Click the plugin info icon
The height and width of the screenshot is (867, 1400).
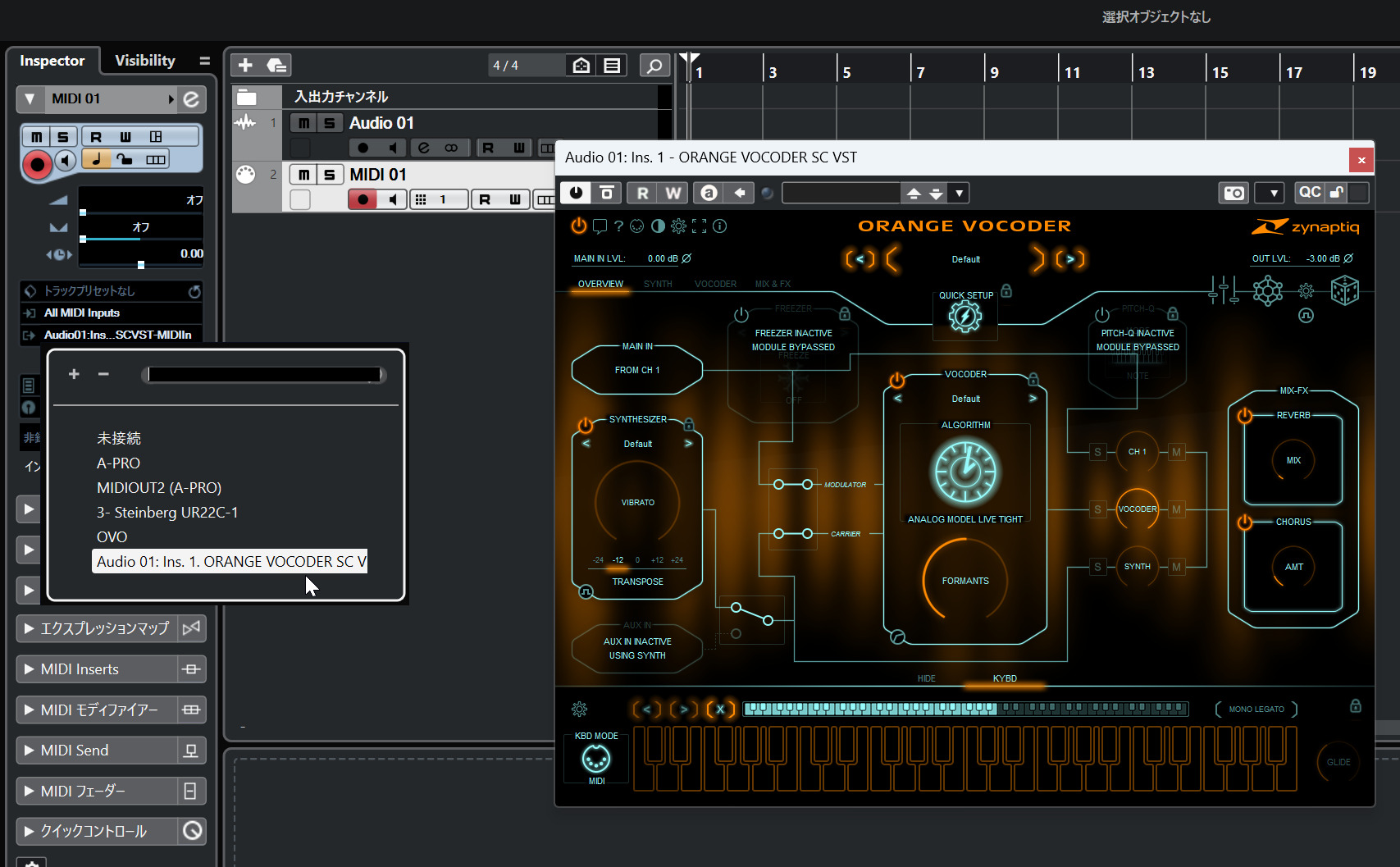[x=719, y=226]
